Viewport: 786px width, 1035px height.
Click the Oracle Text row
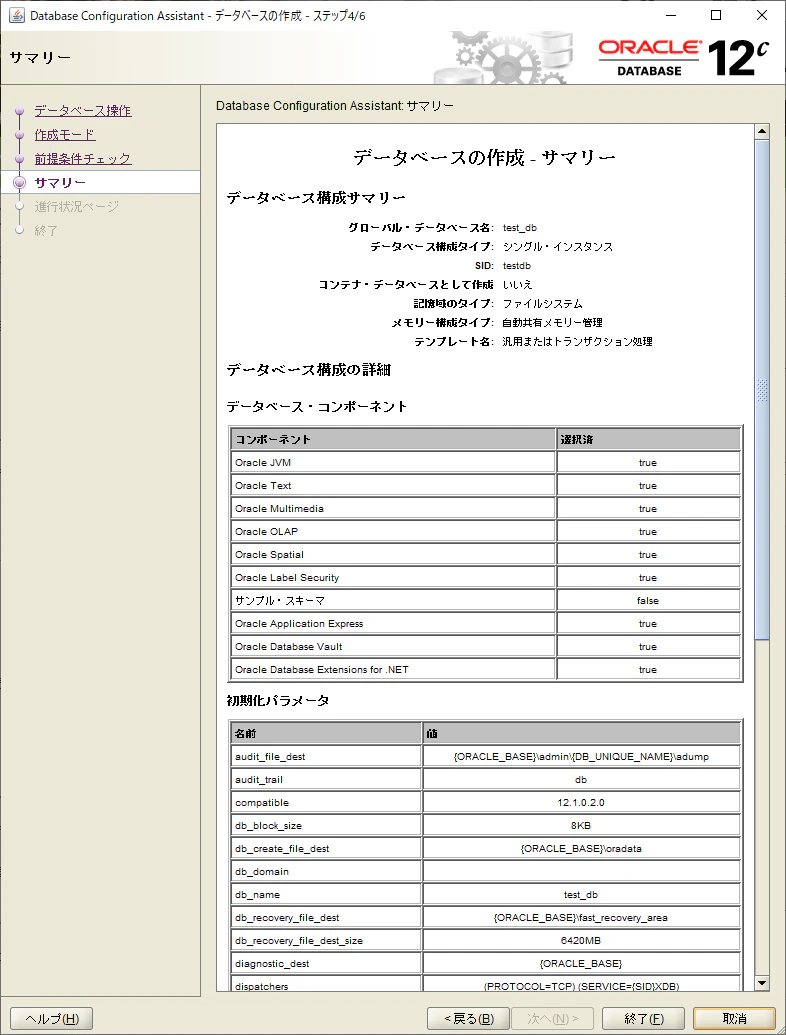coord(486,486)
